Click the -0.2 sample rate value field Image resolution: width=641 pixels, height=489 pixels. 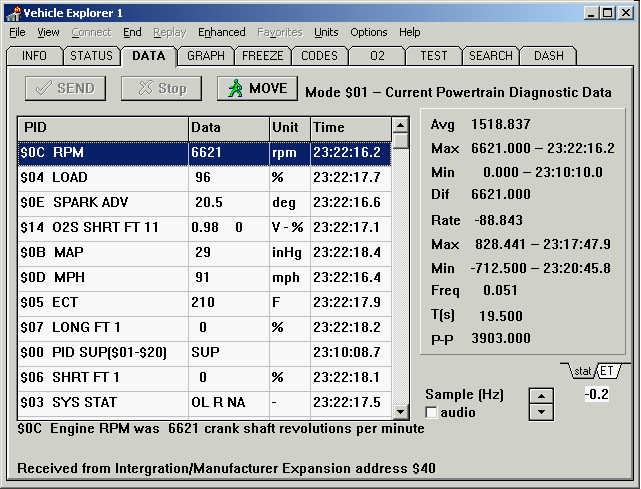click(x=597, y=395)
